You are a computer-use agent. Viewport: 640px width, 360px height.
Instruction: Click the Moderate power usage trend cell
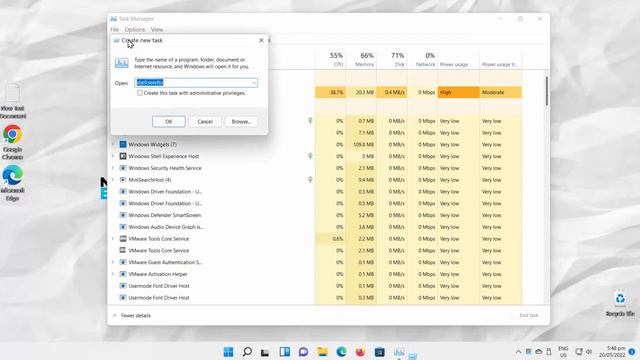(x=501, y=92)
